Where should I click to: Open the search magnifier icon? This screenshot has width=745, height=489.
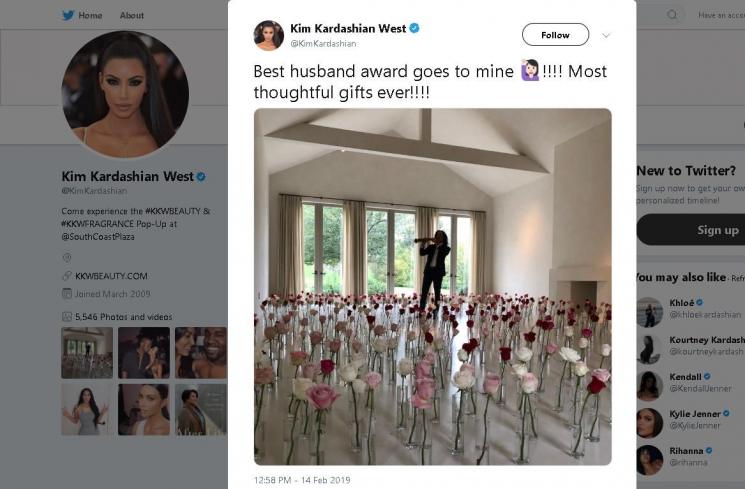click(x=672, y=15)
